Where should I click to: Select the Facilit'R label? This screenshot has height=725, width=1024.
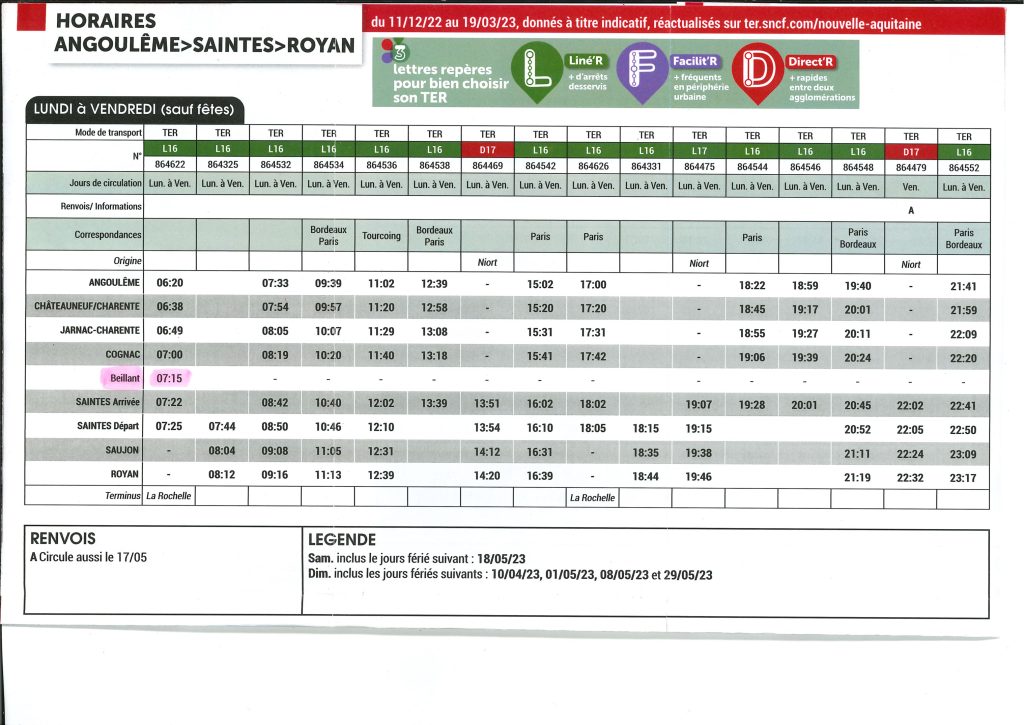[x=695, y=61]
